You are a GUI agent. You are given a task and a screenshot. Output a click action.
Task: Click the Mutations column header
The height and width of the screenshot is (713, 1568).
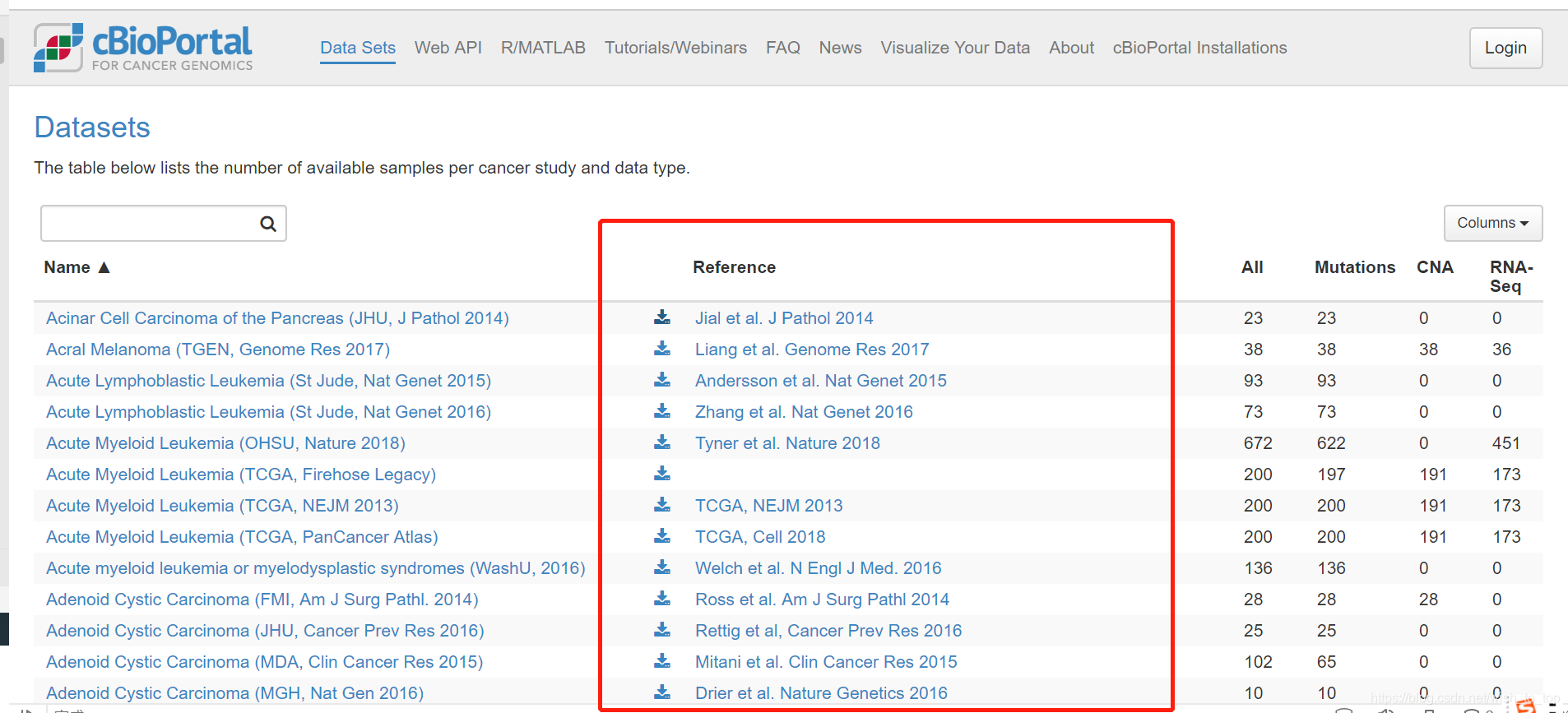(x=1355, y=267)
